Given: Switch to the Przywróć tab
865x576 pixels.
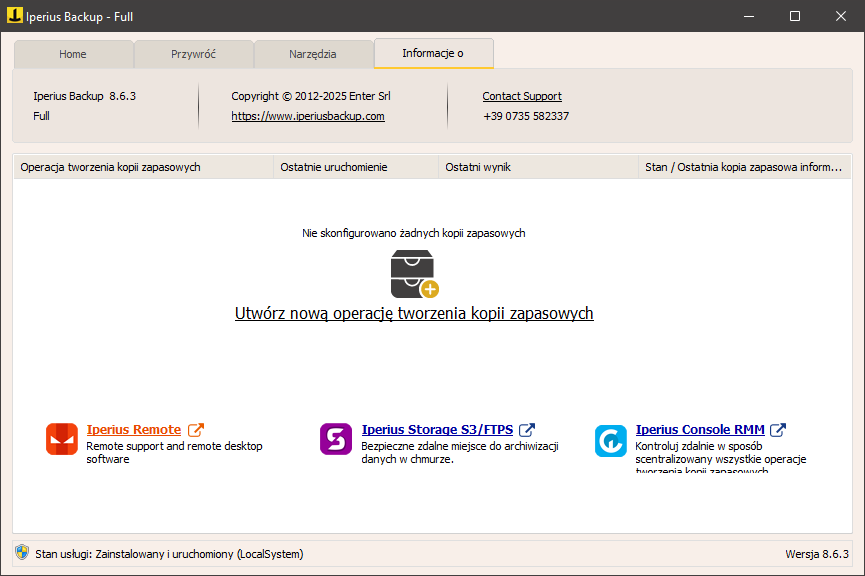Looking at the screenshot, I should tap(193, 54).
